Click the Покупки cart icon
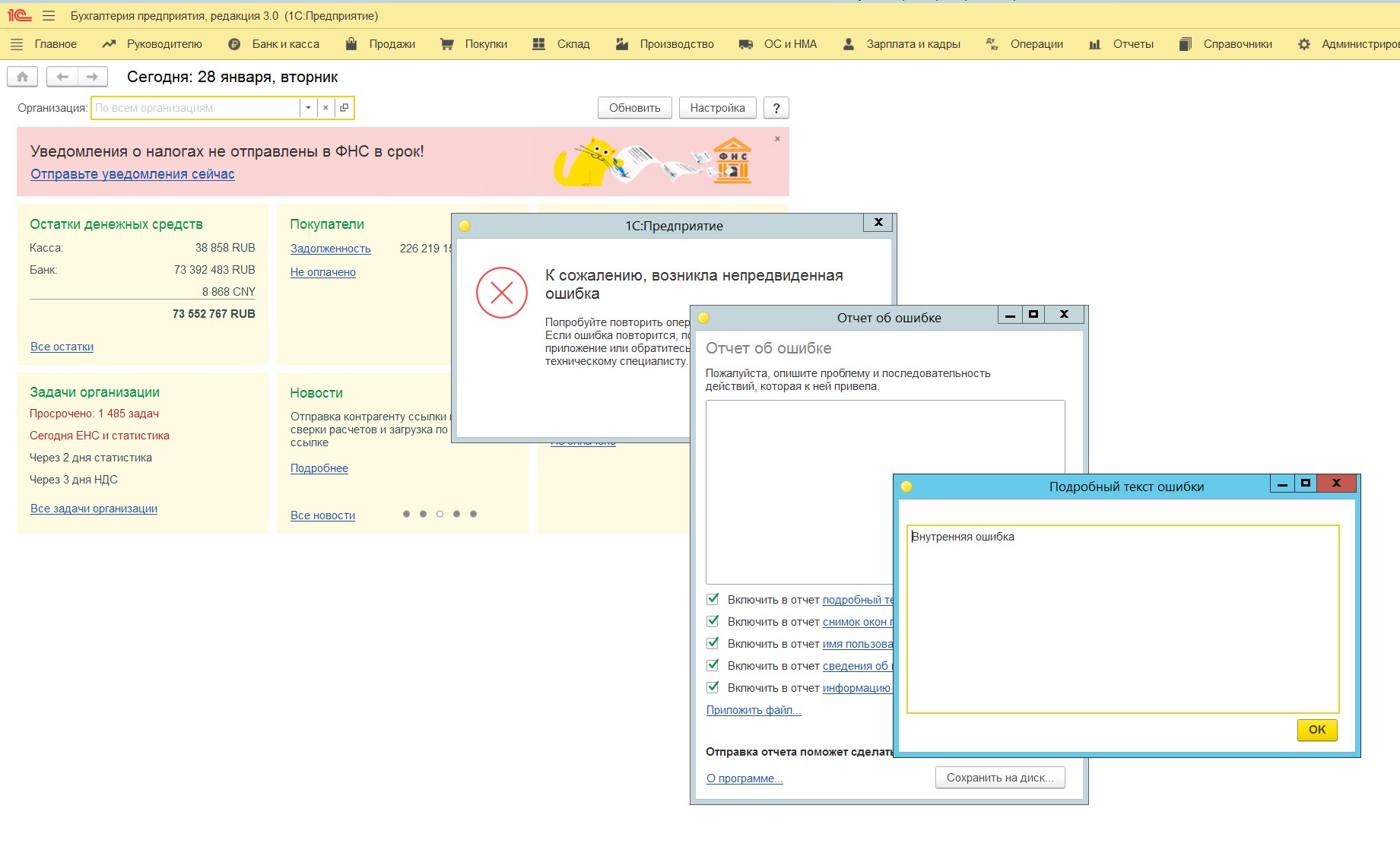This screenshot has width=1400, height=856. [x=447, y=44]
